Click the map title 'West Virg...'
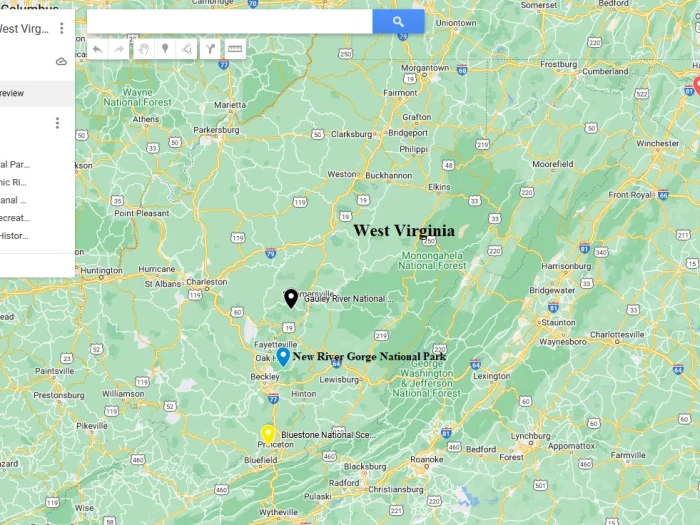 point(24,29)
